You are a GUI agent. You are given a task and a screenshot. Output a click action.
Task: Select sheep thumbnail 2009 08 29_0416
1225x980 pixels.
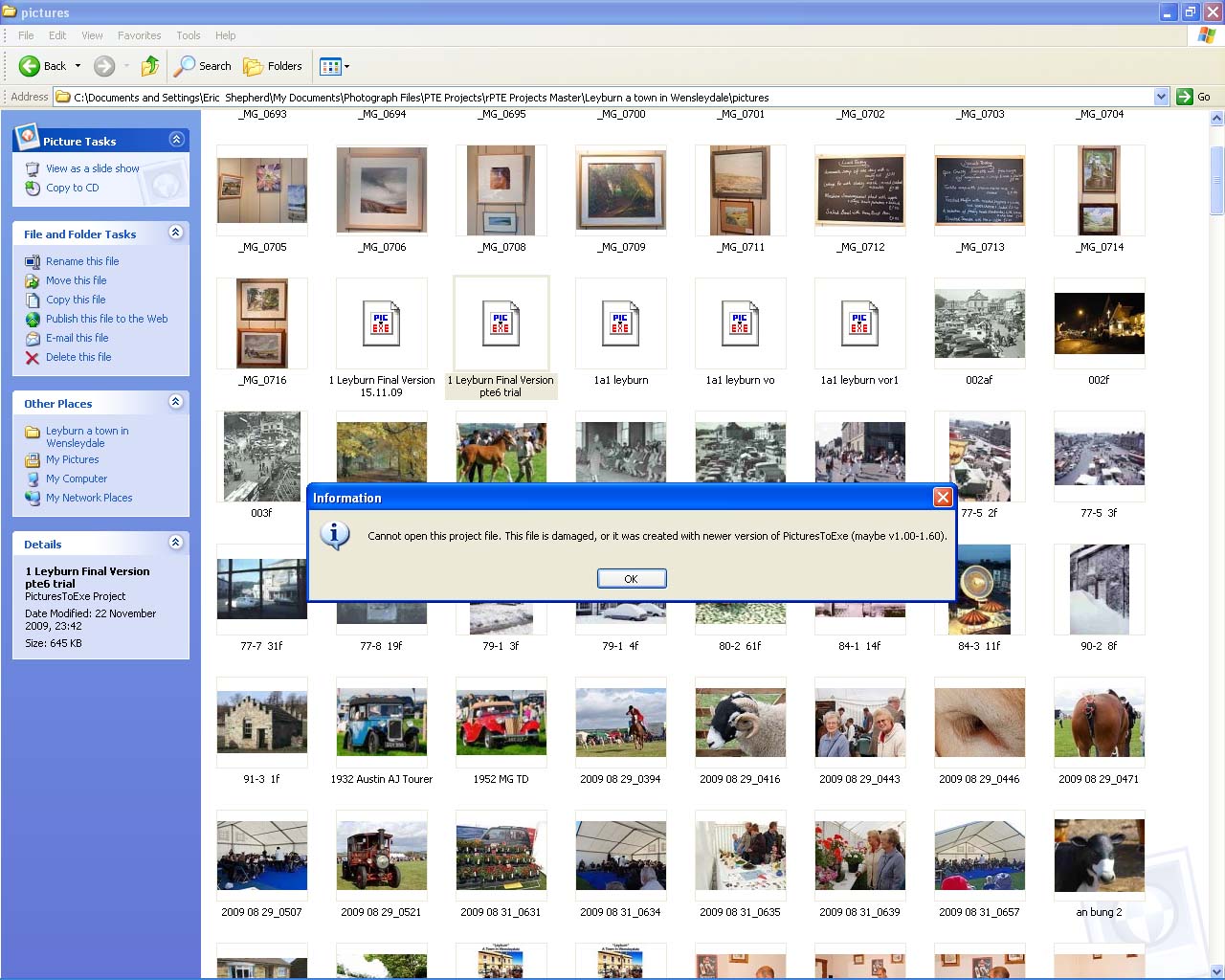(741, 723)
